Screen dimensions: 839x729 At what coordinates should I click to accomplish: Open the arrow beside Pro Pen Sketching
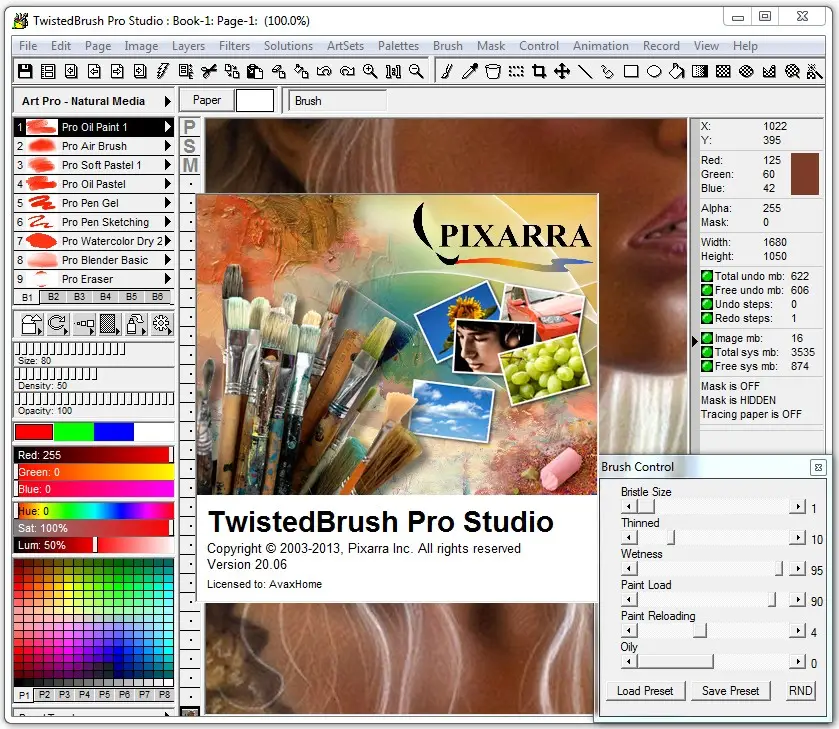point(167,222)
